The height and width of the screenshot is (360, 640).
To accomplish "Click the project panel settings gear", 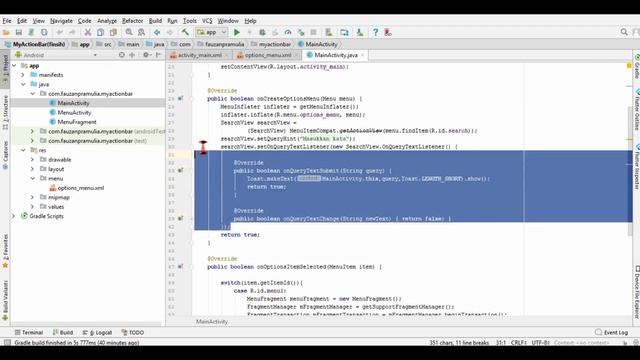I will coord(146,55).
